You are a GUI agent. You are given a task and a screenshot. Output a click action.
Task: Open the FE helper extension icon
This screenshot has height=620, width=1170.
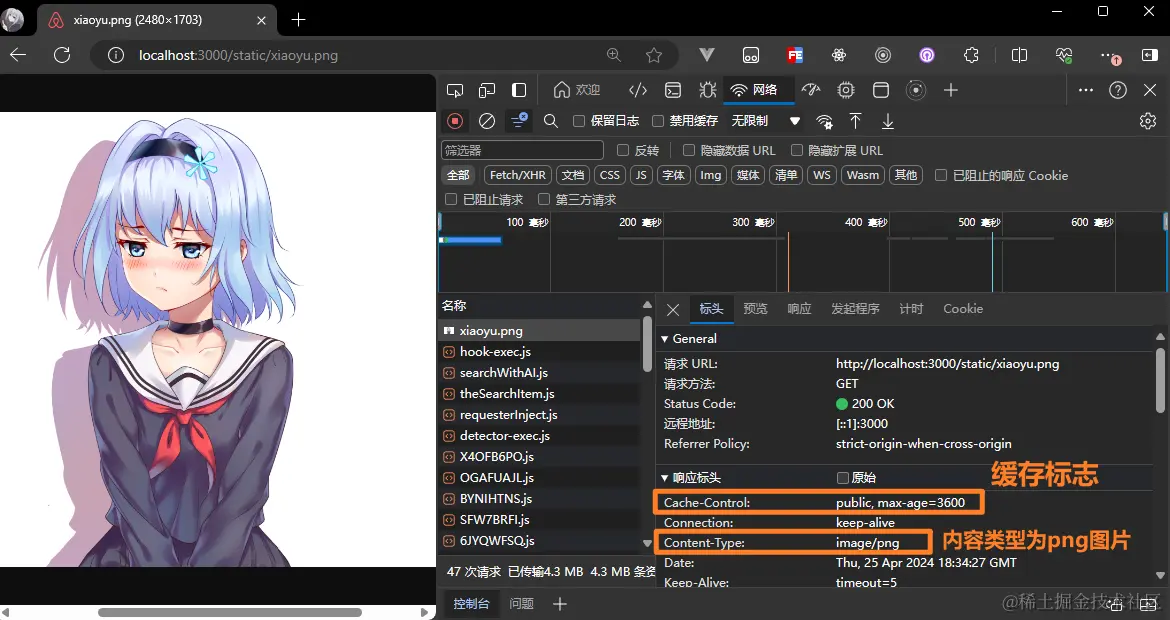click(x=795, y=55)
